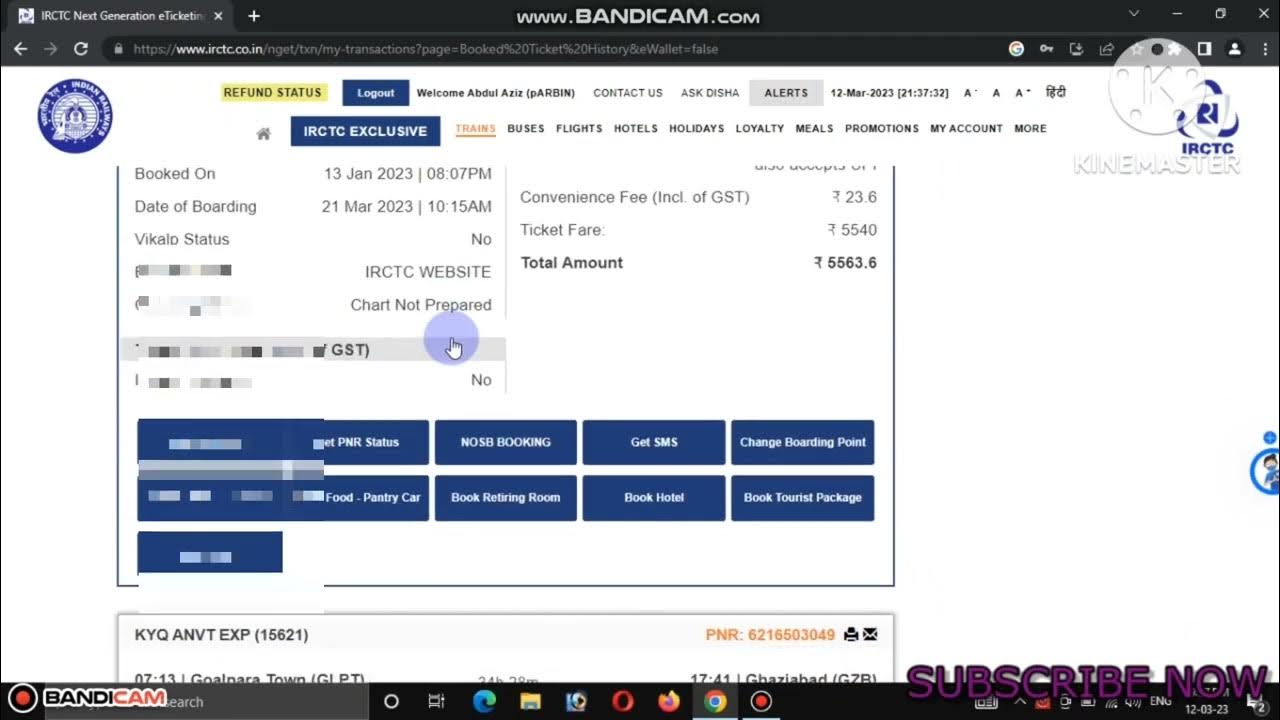Open IRCTC EXCLUSIVE menu
Viewport: 1280px width, 720px height.
coord(365,131)
